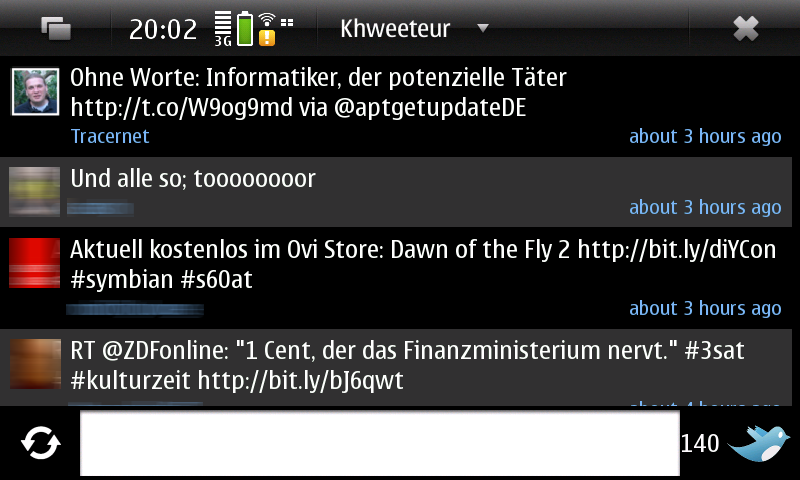The height and width of the screenshot is (480, 800).
Task: Tap the refresh timeline icon
Action: pyautogui.click(x=41, y=443)
